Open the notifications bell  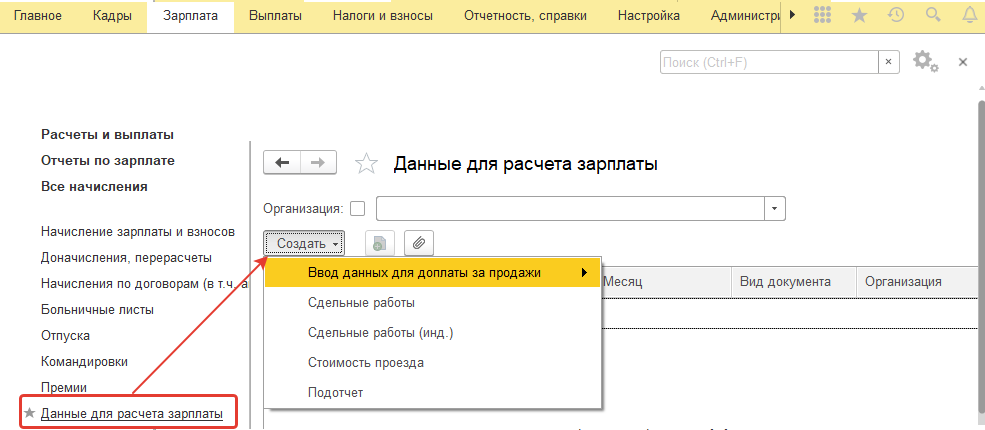968,15
